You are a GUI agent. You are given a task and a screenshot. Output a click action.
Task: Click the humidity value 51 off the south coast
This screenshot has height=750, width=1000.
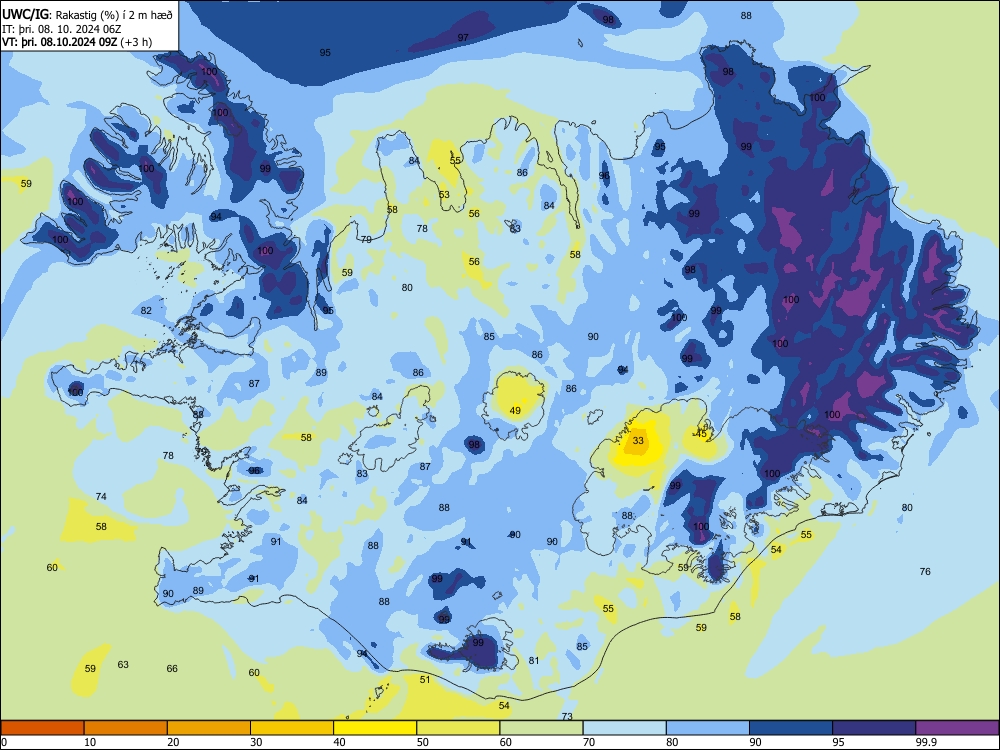[x=425, y=680]
